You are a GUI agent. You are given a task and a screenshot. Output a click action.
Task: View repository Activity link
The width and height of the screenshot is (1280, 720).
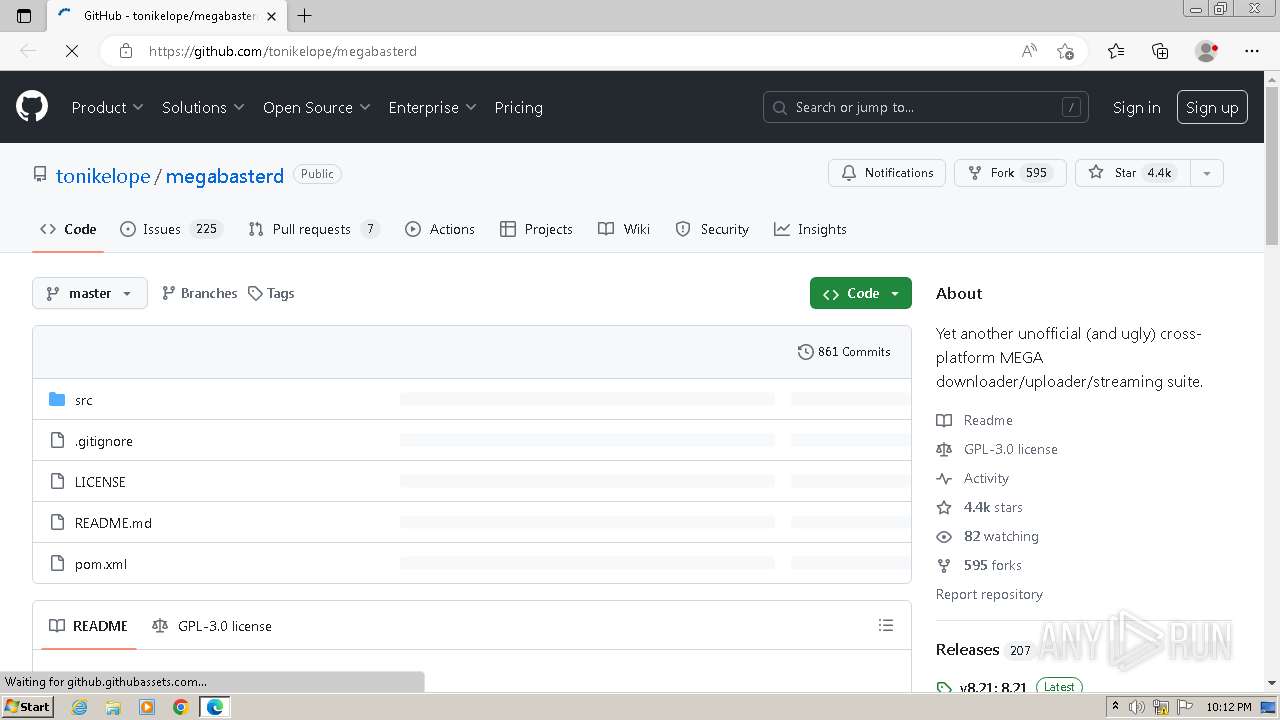point(973,478)
